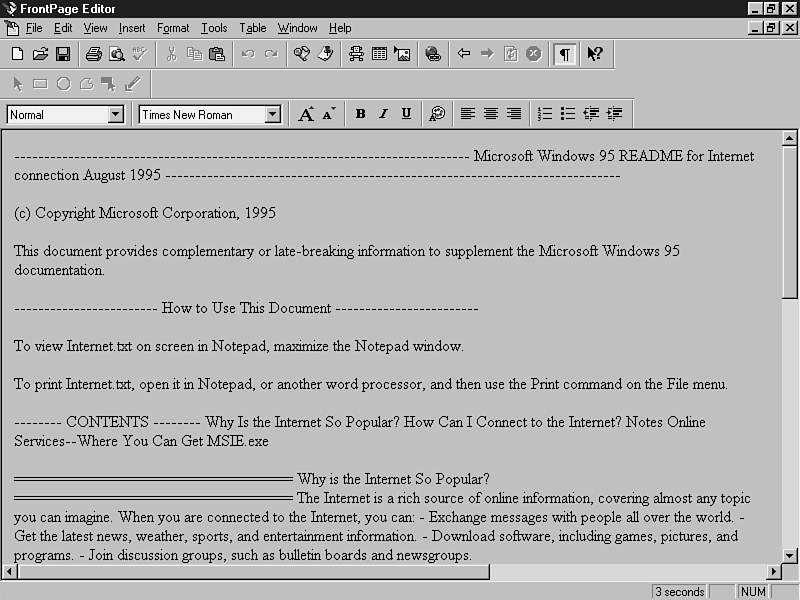800x600 pixels.
Task: Click the Print icon
Action: click(x=93, y=54)
